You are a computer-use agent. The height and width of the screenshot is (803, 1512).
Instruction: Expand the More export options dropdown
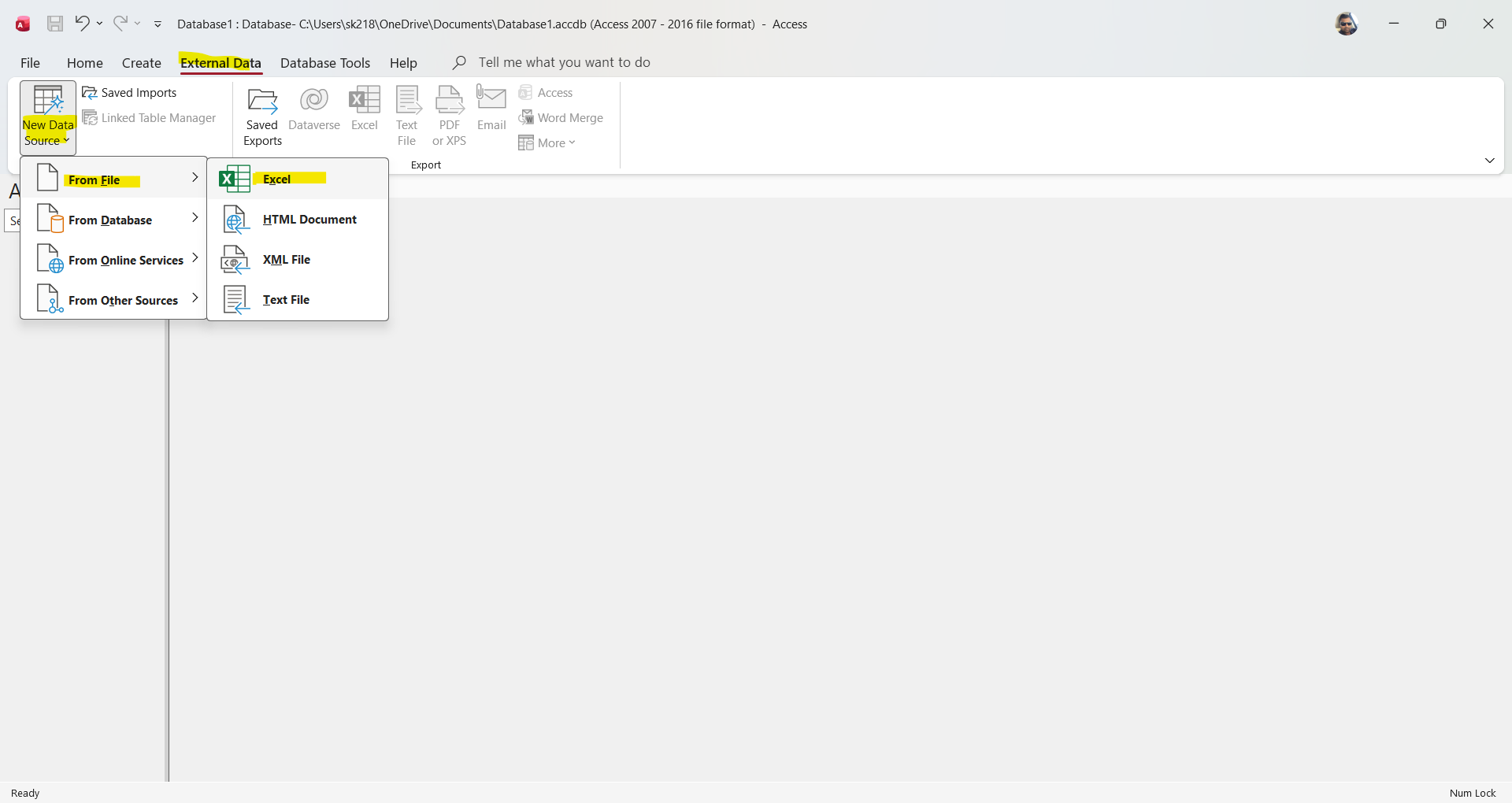coord(547,143)
